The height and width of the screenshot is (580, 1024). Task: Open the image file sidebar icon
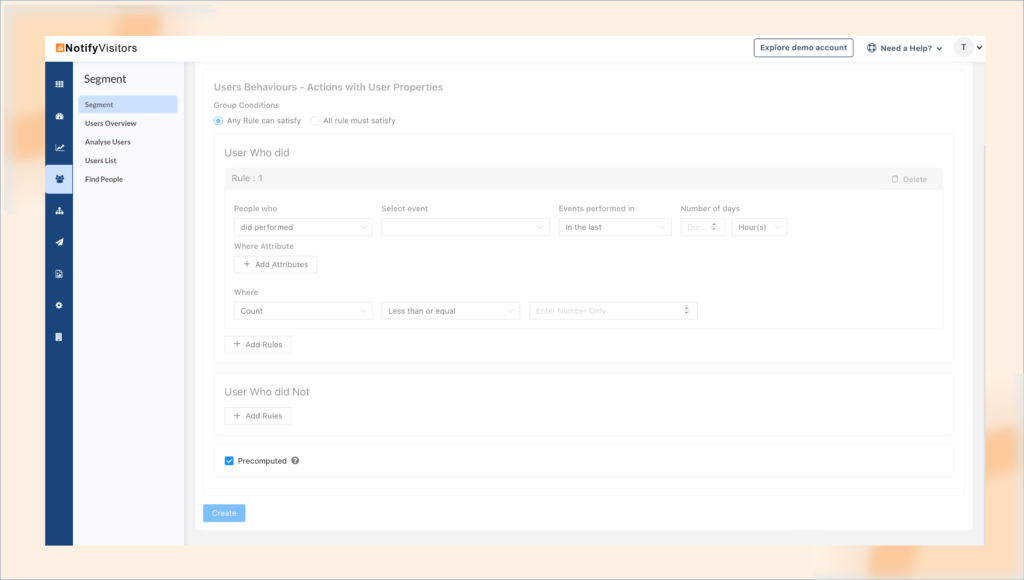[x=59, y=274]
